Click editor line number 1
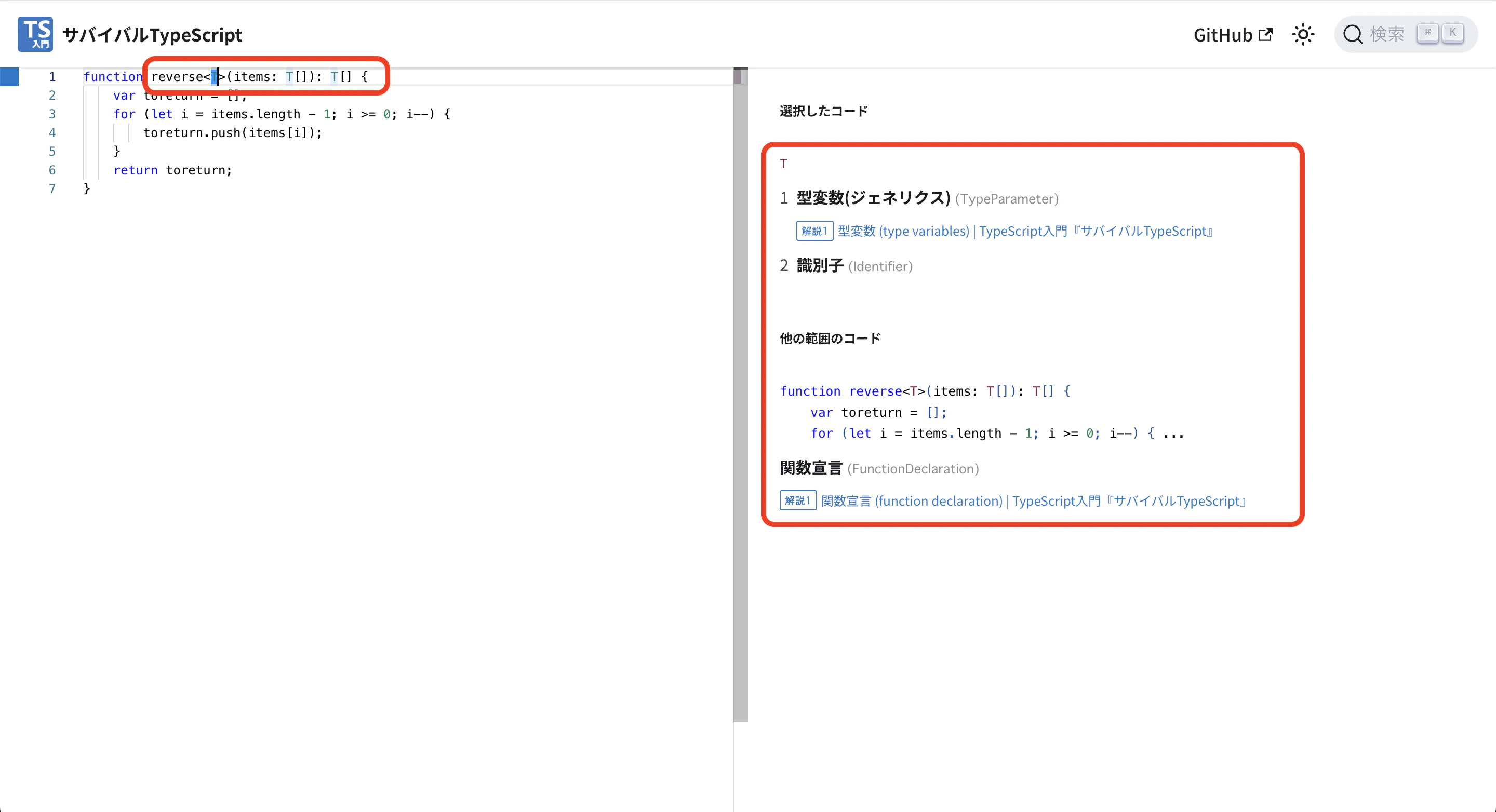The height and width of the screenshot is (812, 1496). click(x=52, y=77)
